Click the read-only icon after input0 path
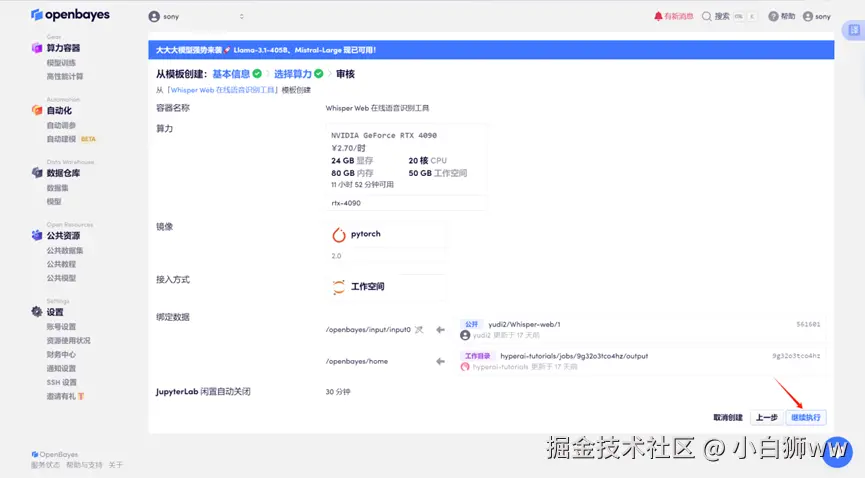Viewport: 865px width, 478px height. coord(419,330)
